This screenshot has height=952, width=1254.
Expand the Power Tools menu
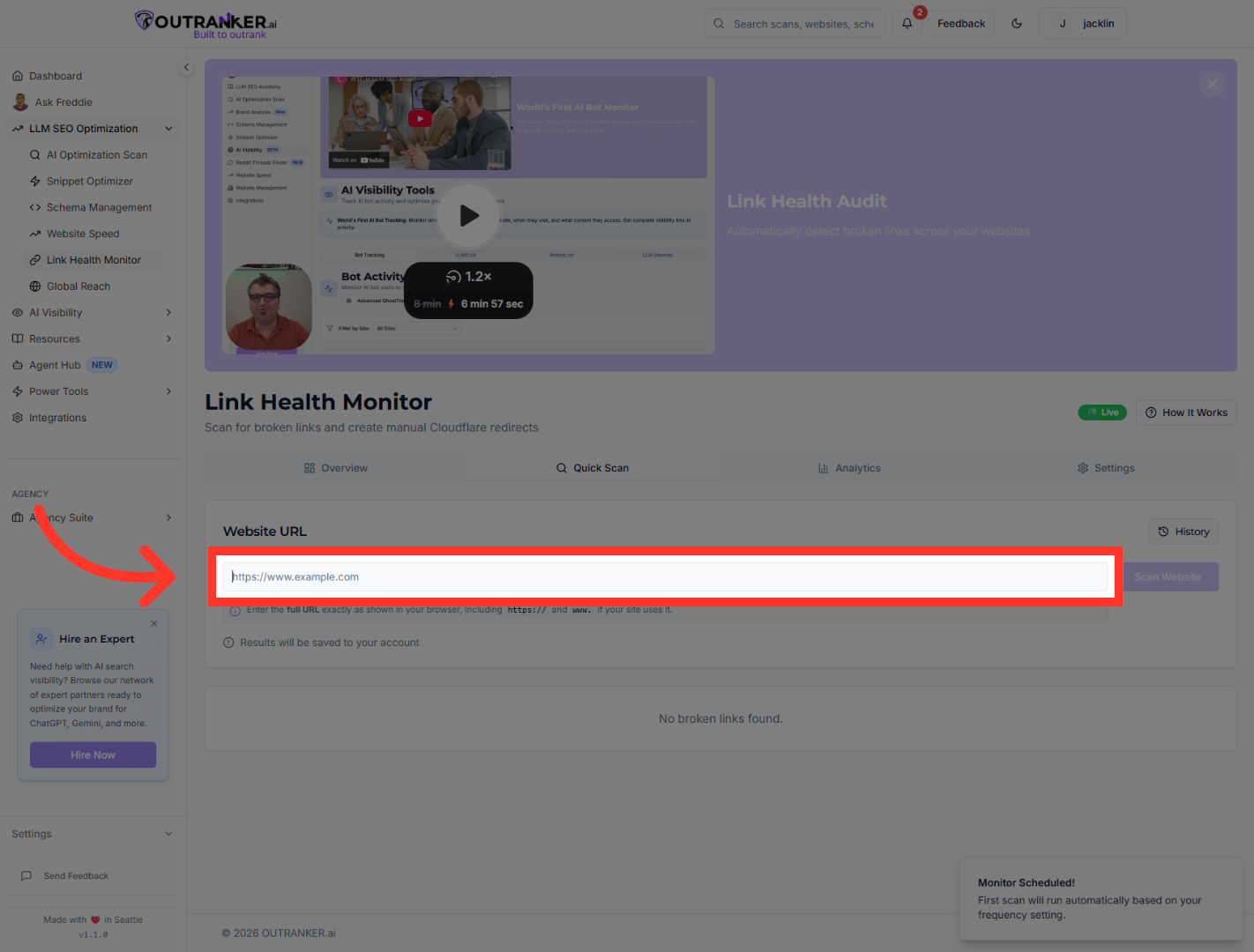[93, 391]
